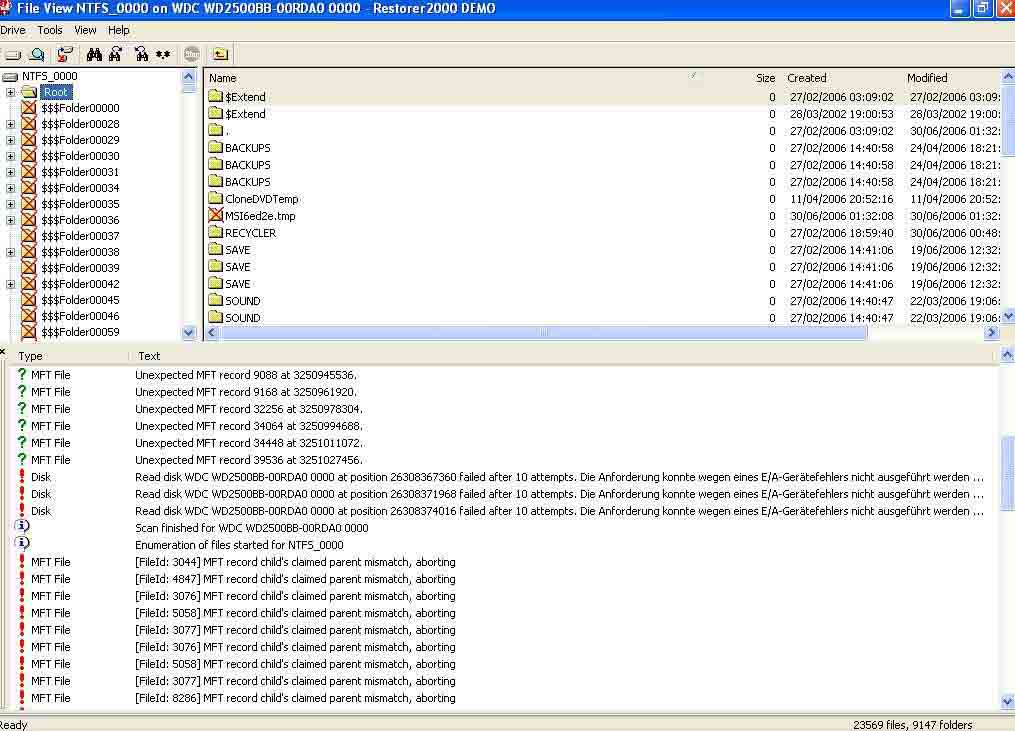Viewport: 1015px width, 731px height.
Task: Select the MSI6ed2e.tmp file name
Action: click(x=260, y=216)
